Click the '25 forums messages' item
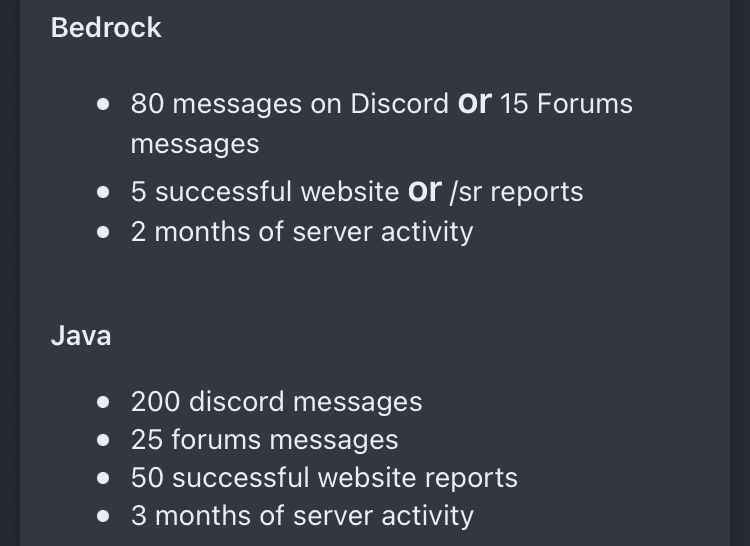The height and width of the screenshot is (546, 750). 265,440
